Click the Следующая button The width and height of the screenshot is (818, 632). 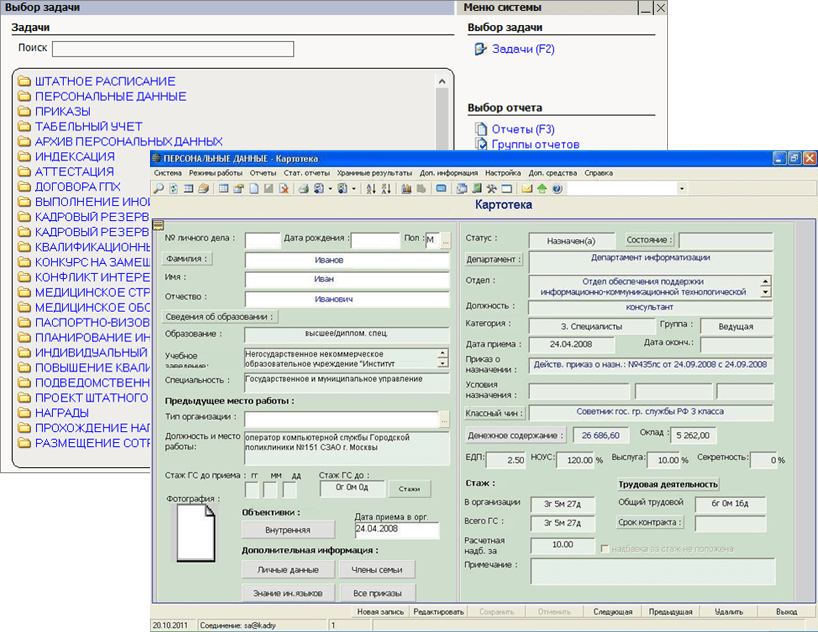tap(612, 612)
